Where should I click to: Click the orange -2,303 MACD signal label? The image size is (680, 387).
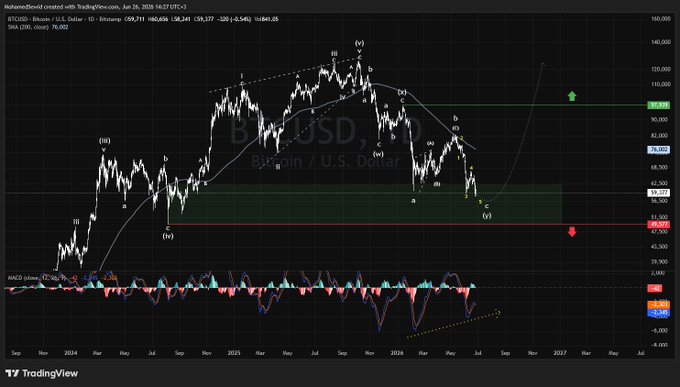(x=659, y=305)
